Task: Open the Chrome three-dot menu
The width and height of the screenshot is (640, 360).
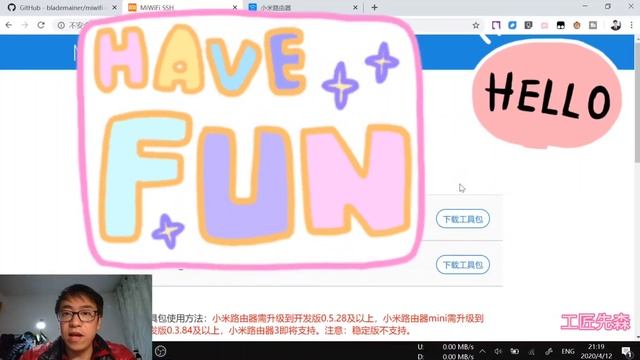Action: point(632,25)
